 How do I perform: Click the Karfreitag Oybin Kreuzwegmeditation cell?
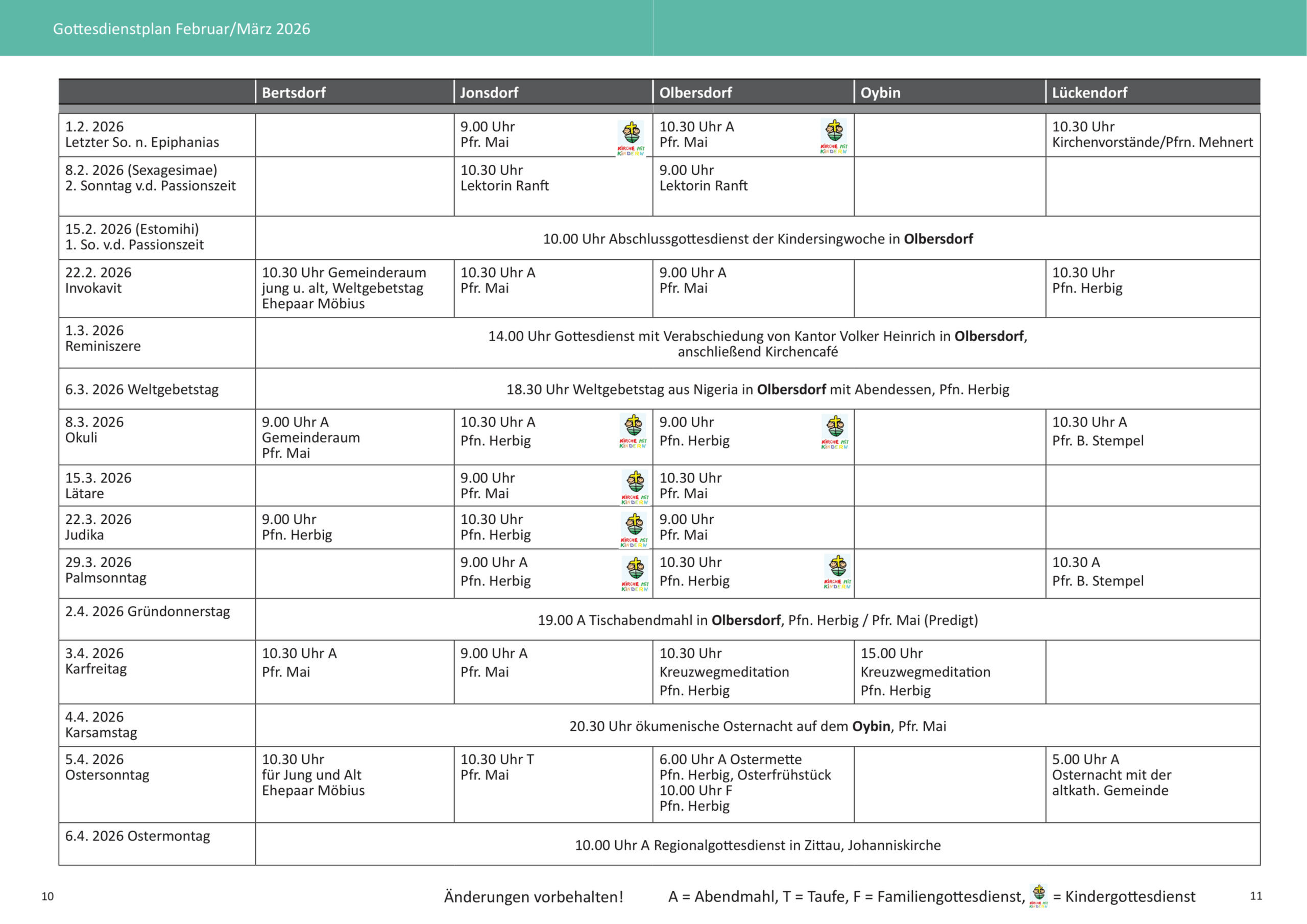tap(925, 672)
